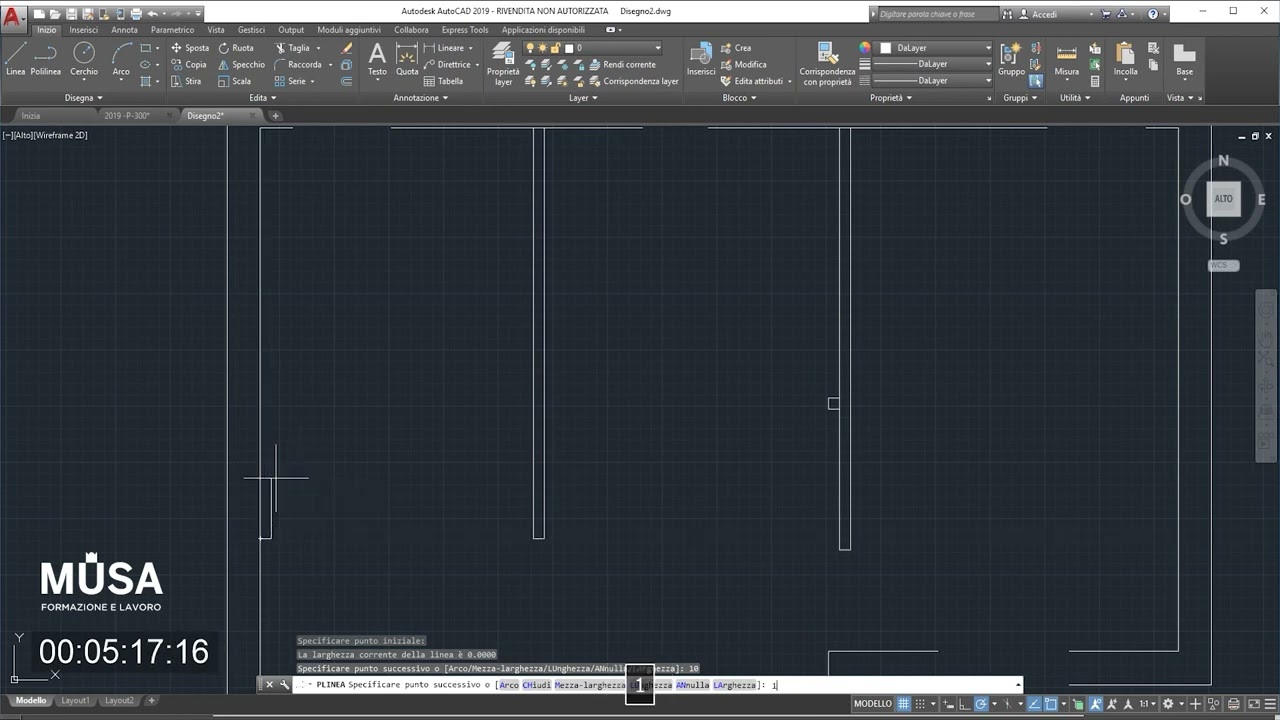Viewport: 1280px width, 720px height.
Task: Choose the Cerchio circle tool
Action: [x=84, y=59]
